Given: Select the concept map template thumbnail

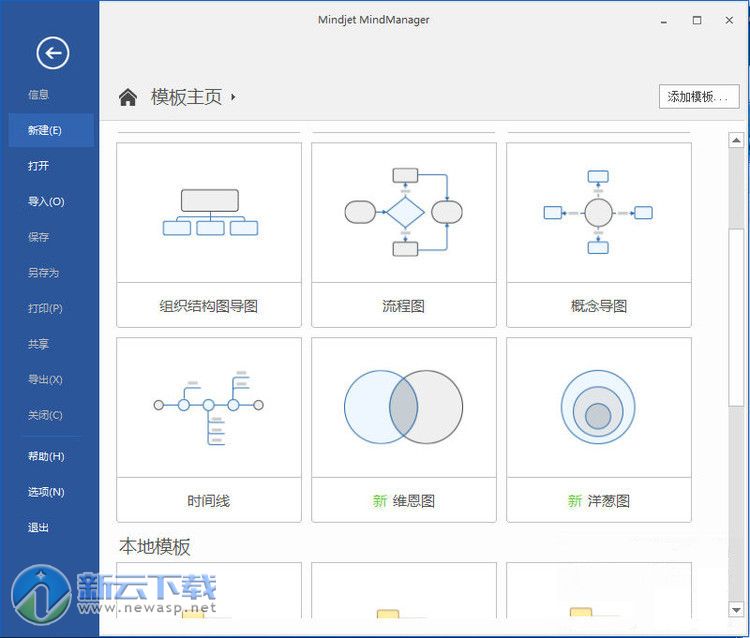Looking at the screenshot, I should [x=599, y=212].
